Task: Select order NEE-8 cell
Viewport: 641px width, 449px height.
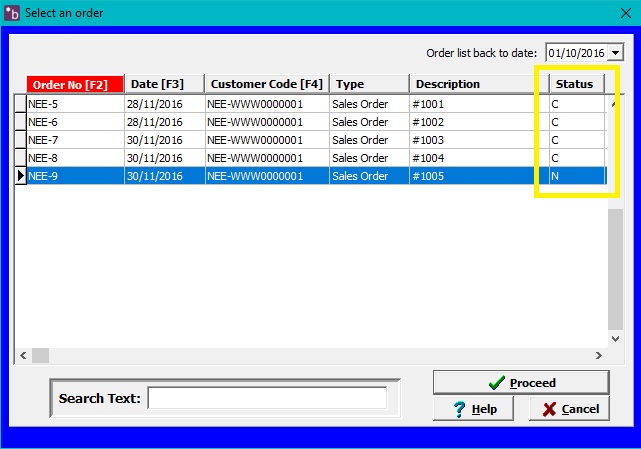Action: pyautogui.click(x=75, y=158)
